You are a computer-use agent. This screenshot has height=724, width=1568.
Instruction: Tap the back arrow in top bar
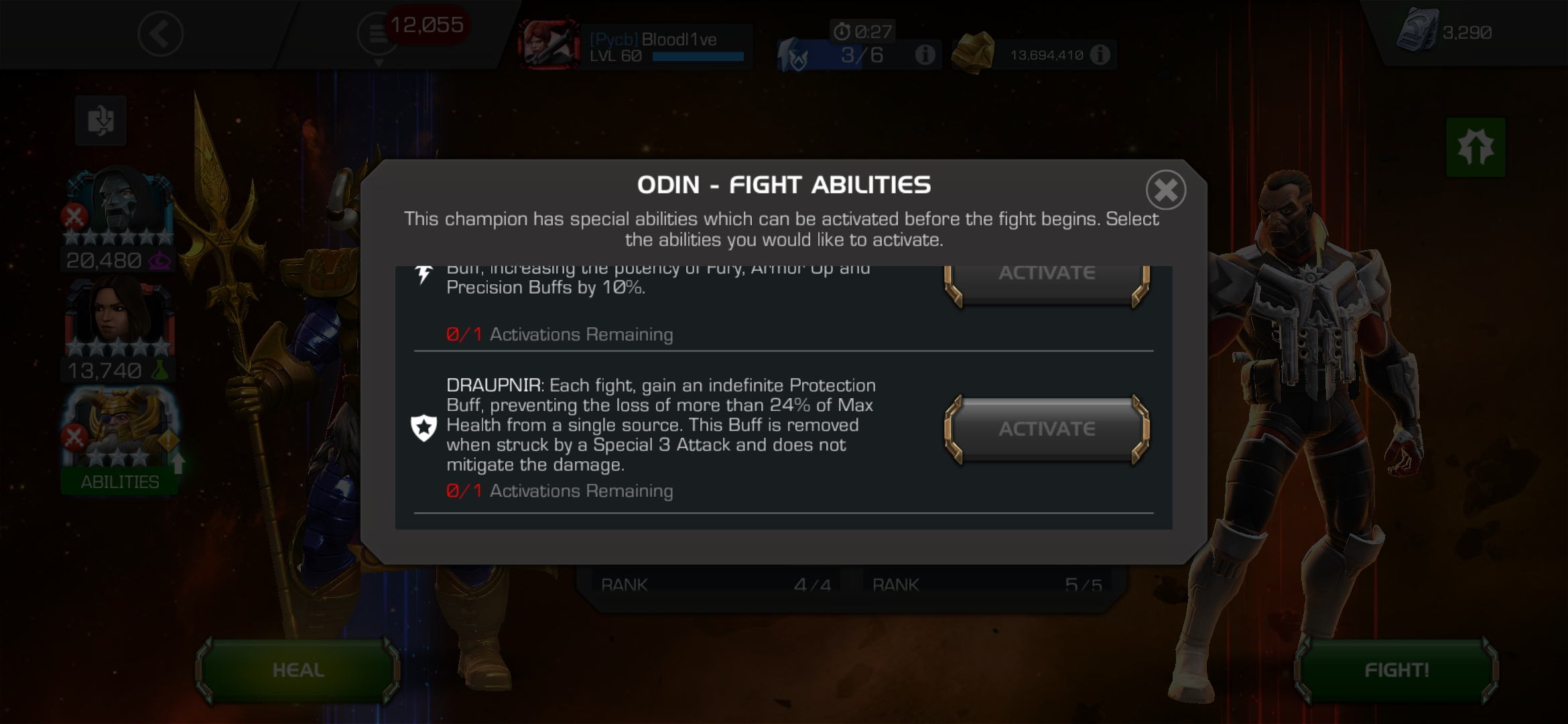click(x=160, y=34)
